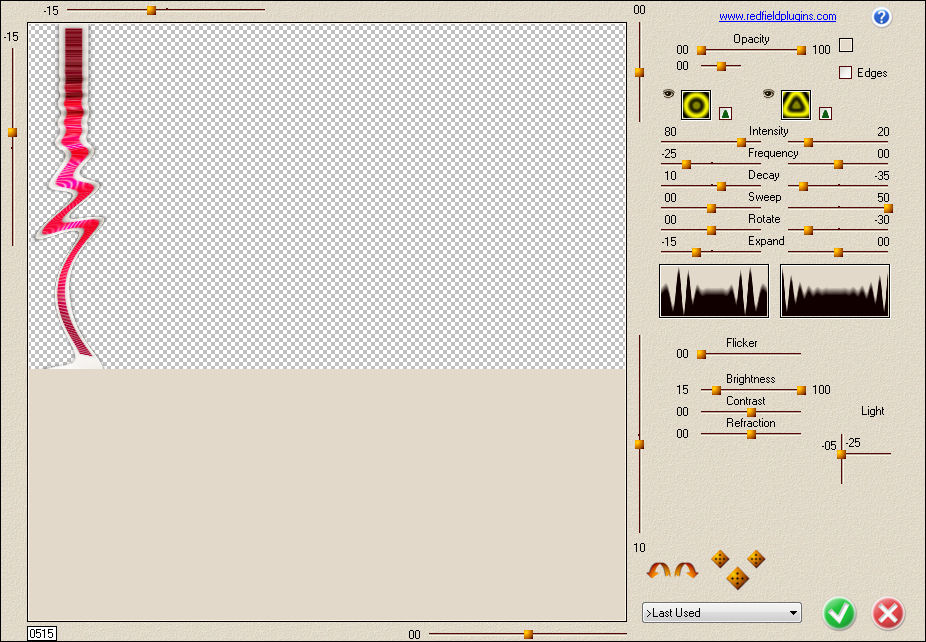The height and width of the screenshot is (642, 926).
Task: Toggle the left eye visibility icon
Action: (668, 94)
